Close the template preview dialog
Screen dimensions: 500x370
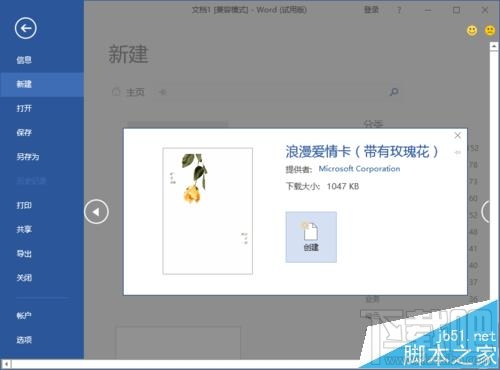point(458,135)
